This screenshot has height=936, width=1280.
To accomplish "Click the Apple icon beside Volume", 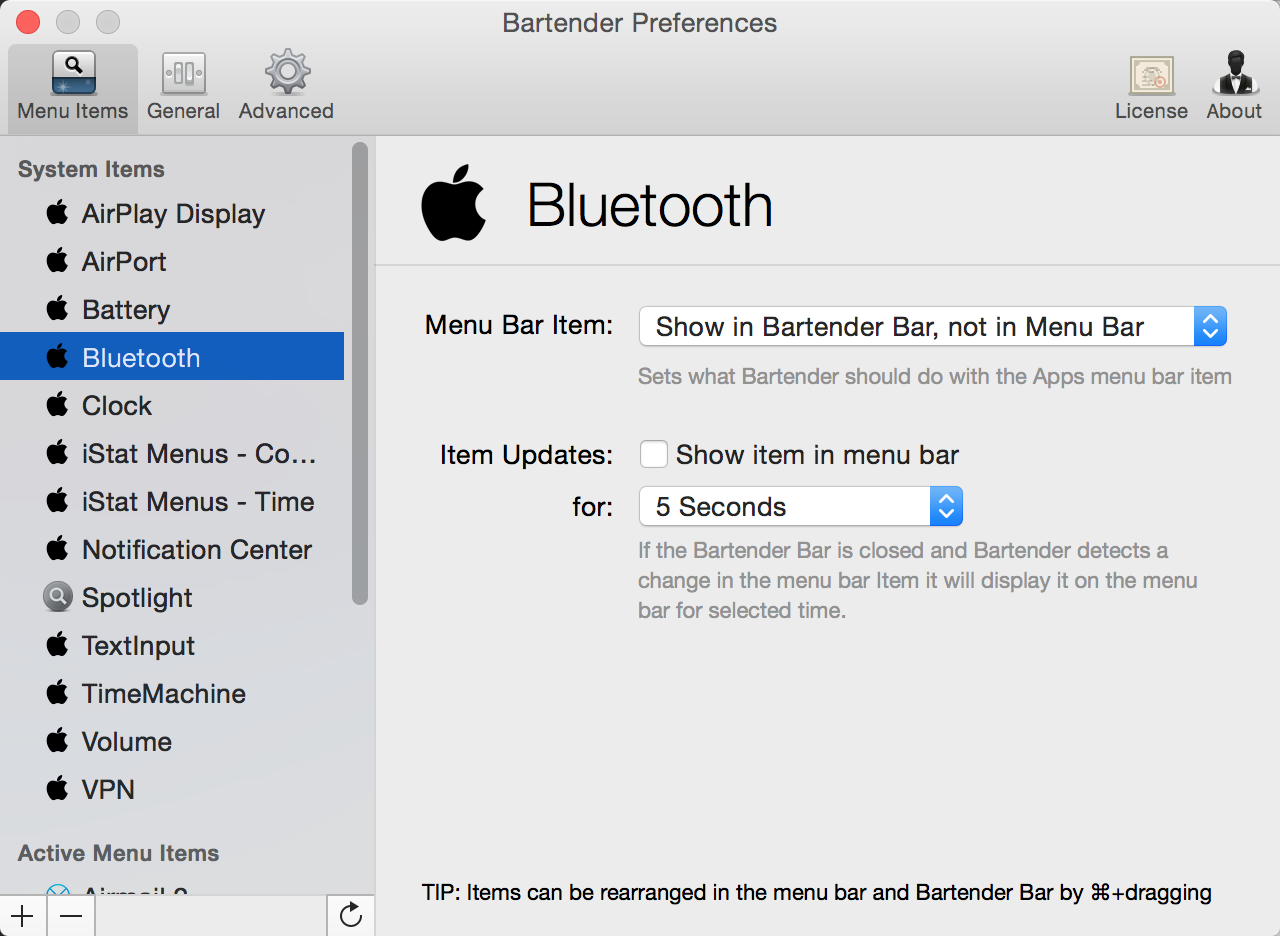I will click(x=58, y=740).
